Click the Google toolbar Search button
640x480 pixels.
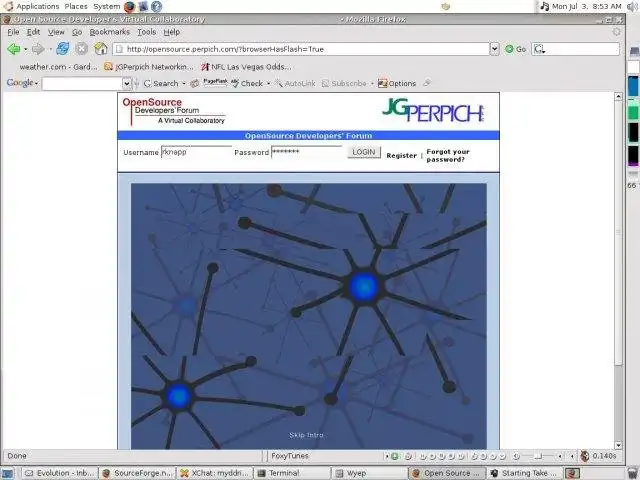(x=161, y=83)
